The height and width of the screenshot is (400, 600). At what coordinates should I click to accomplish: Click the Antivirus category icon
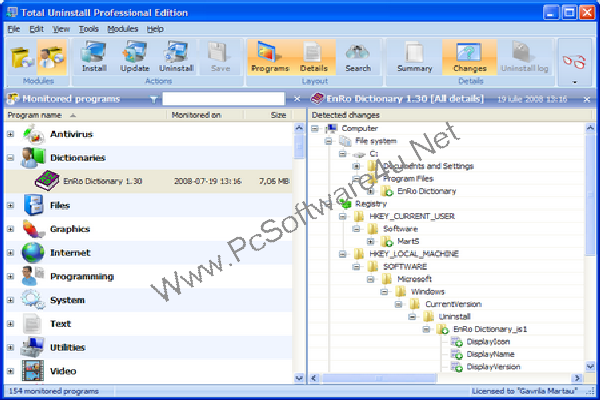click(x=33, y=135)
